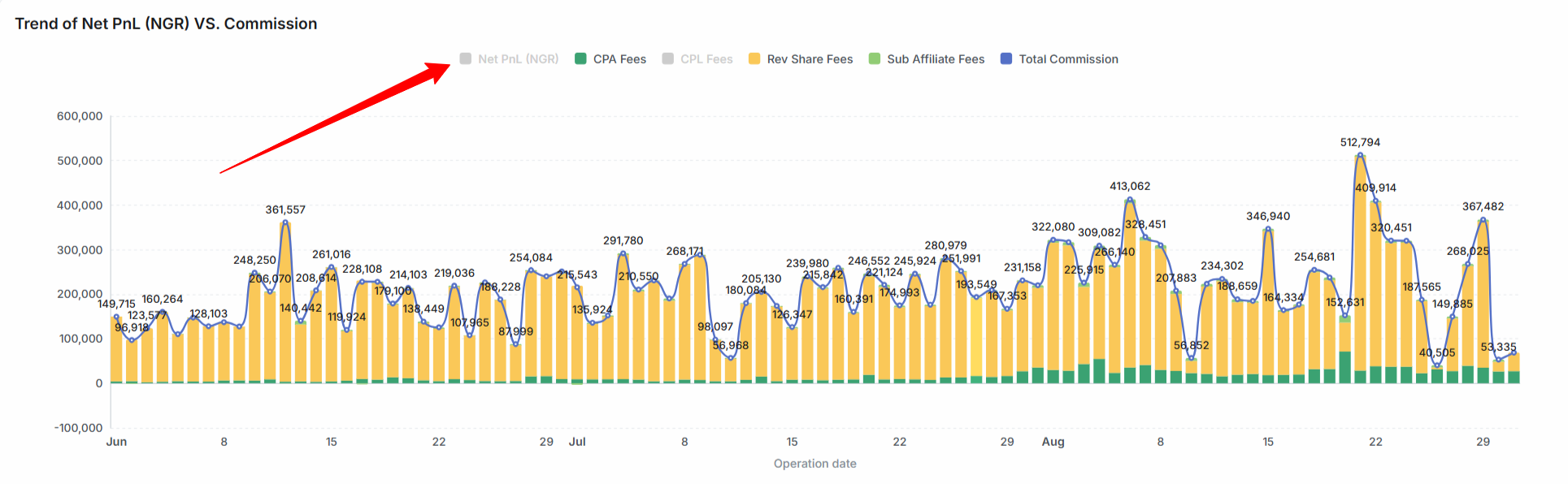This screenshot has width=1568, height=484.
Task: Click the yellow Rev Share Fees legend square
Action: click(754, 58)
